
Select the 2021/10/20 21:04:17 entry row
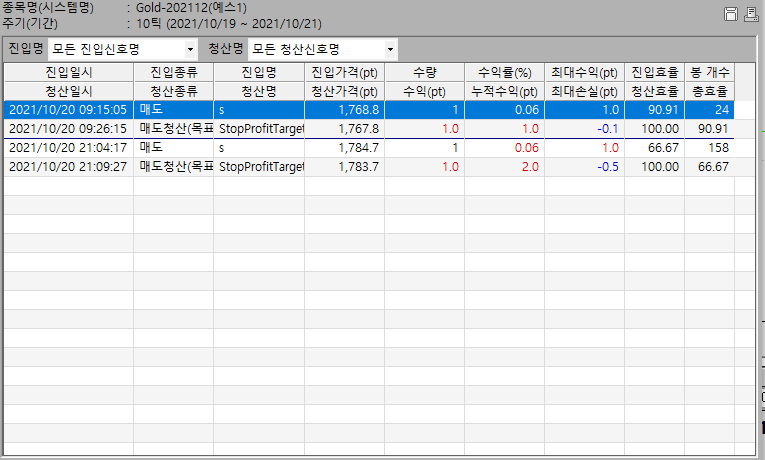(x=68, y=147)
